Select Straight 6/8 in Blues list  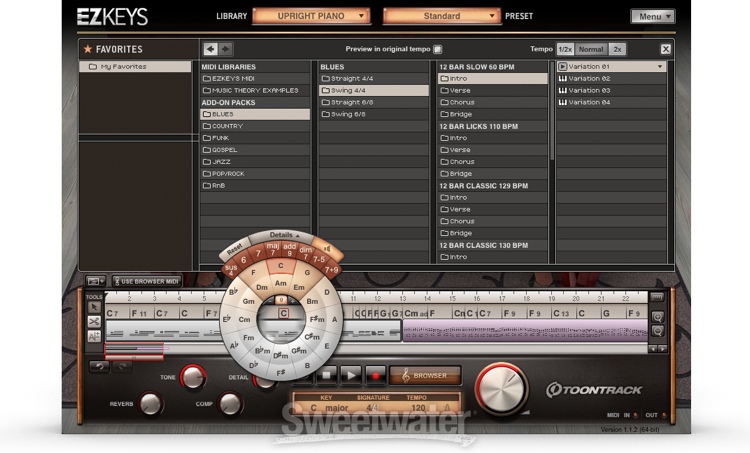point(374,102)
